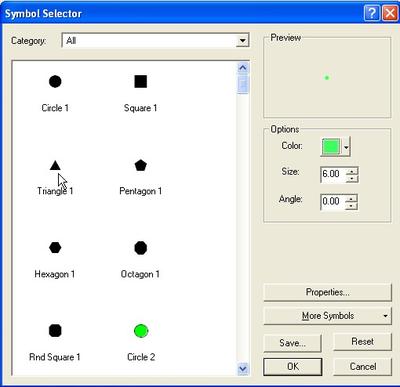The height and width of the screenshot is (387, 400).
Task: Open the More Symbols menu
Action: click(x=327, y=316)
